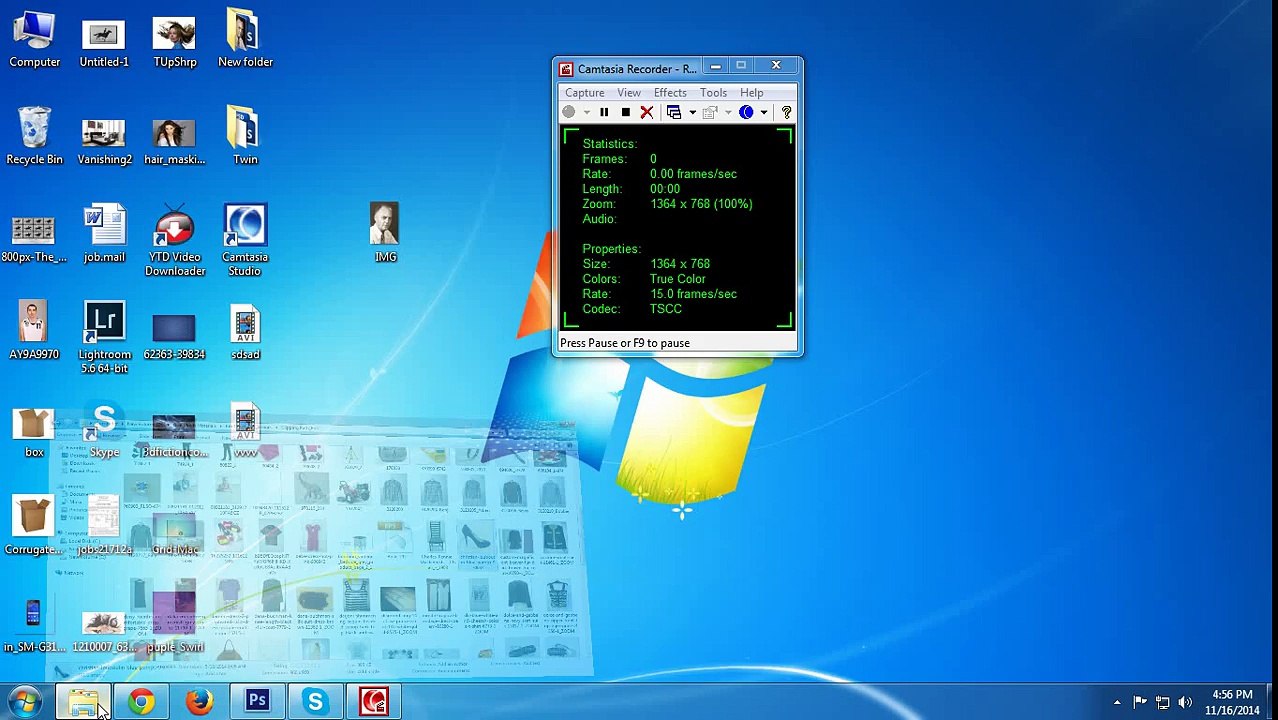Open the Effects menu
This screenshot has height=720, width=1278.
[670, 93]
